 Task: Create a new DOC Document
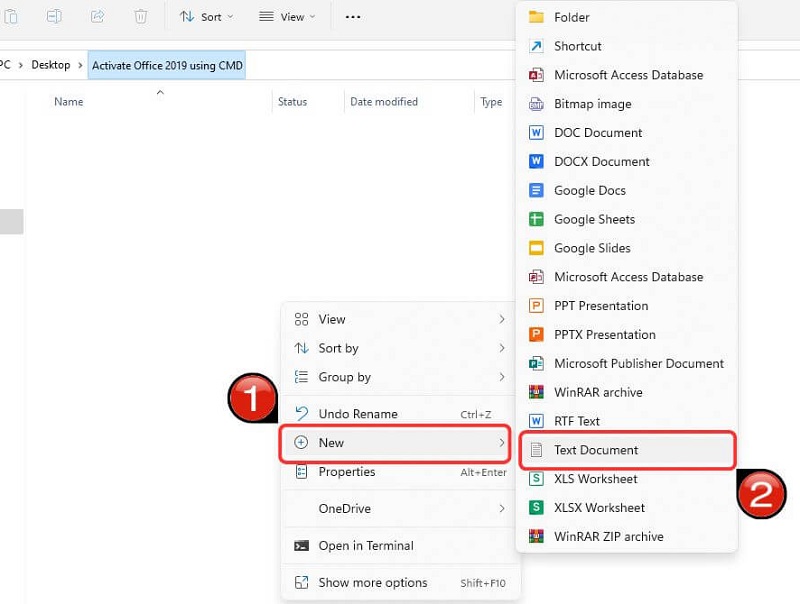click(x=627, y=133)
